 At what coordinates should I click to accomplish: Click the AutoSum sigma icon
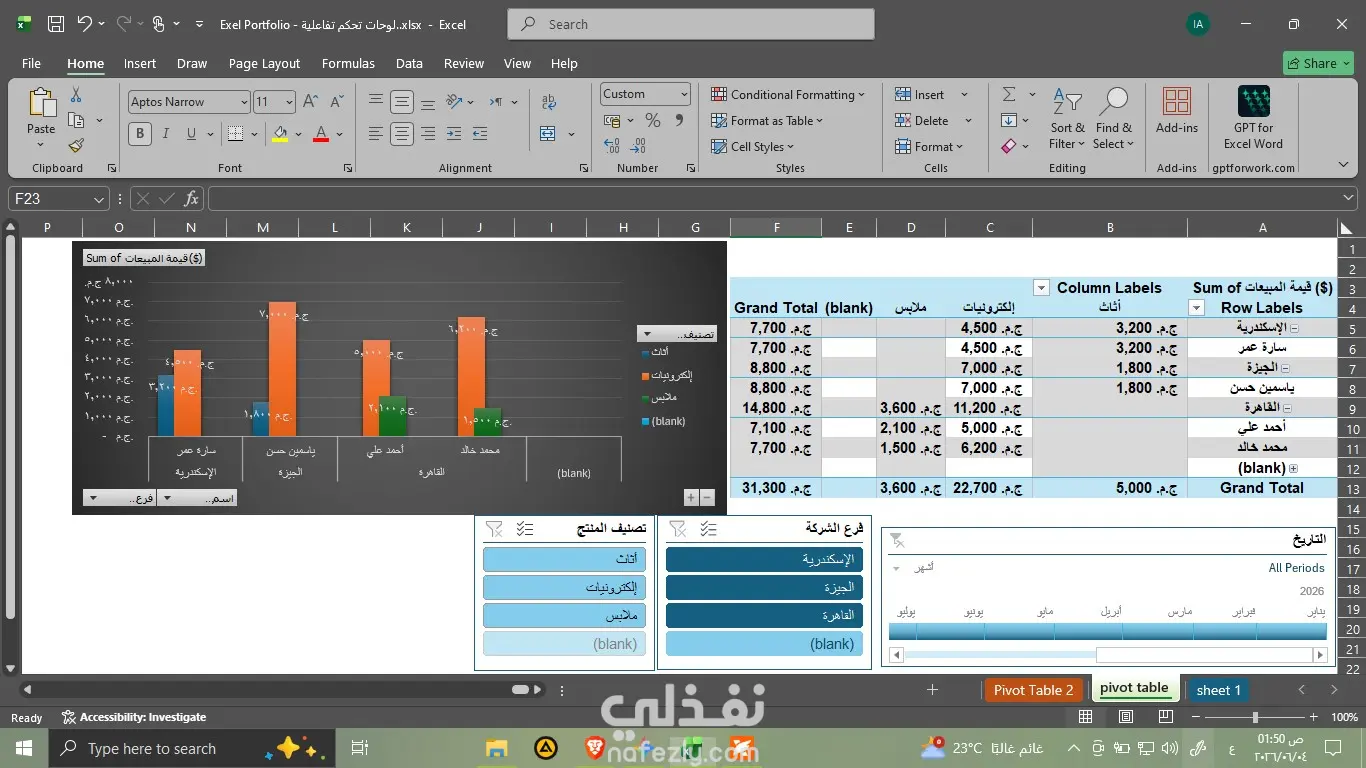[x=1009, y=95]
